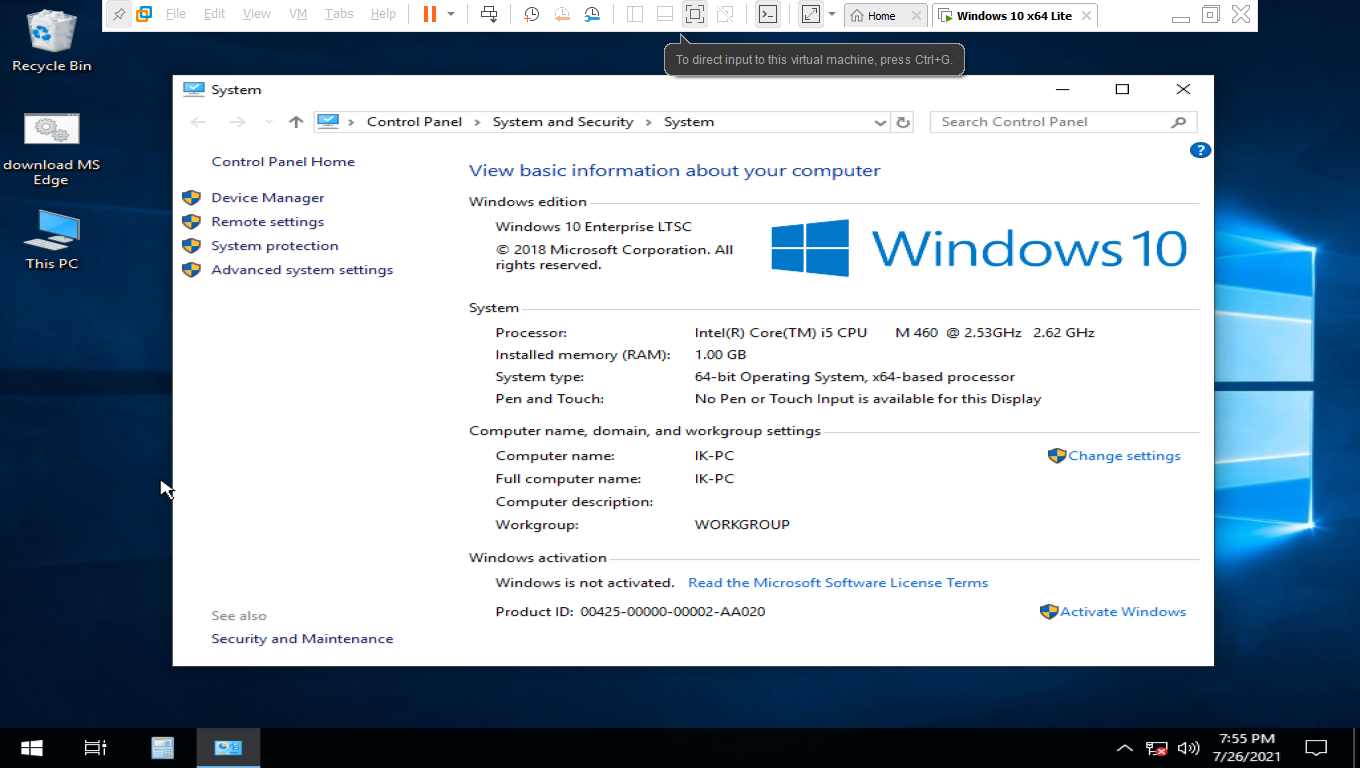Click the System window title icon
The image size is (1360, 768).
(x=193, y=90)
